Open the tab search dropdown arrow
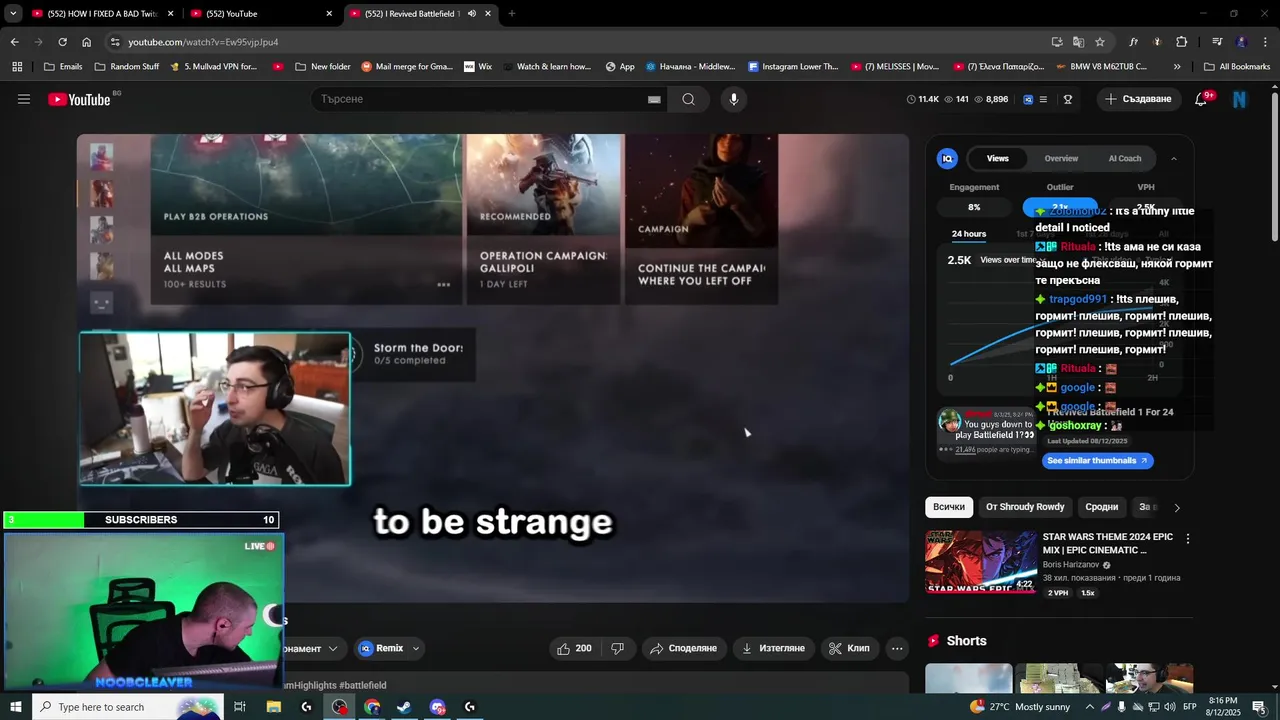This screenshot has height=720, width=1280. [13, 14]
